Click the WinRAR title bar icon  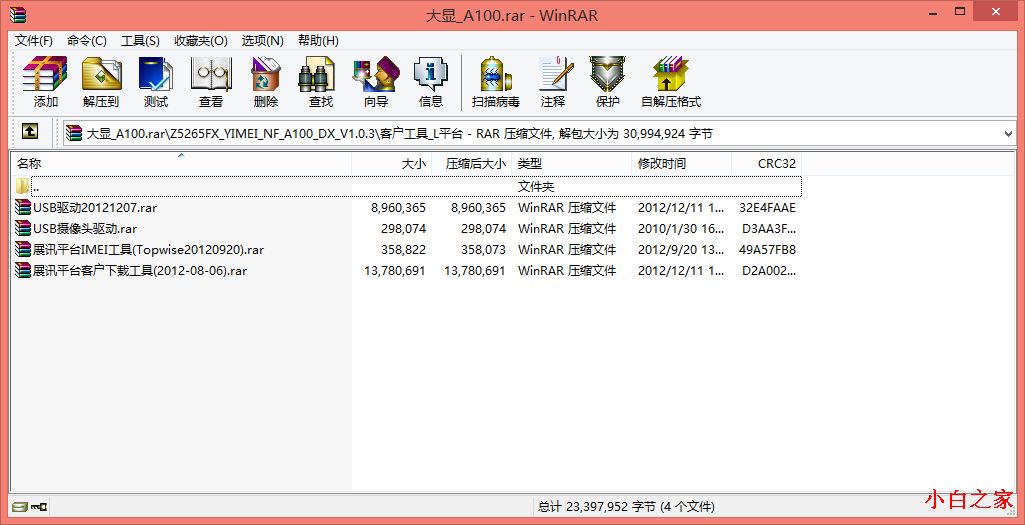[x=18, y=14]
